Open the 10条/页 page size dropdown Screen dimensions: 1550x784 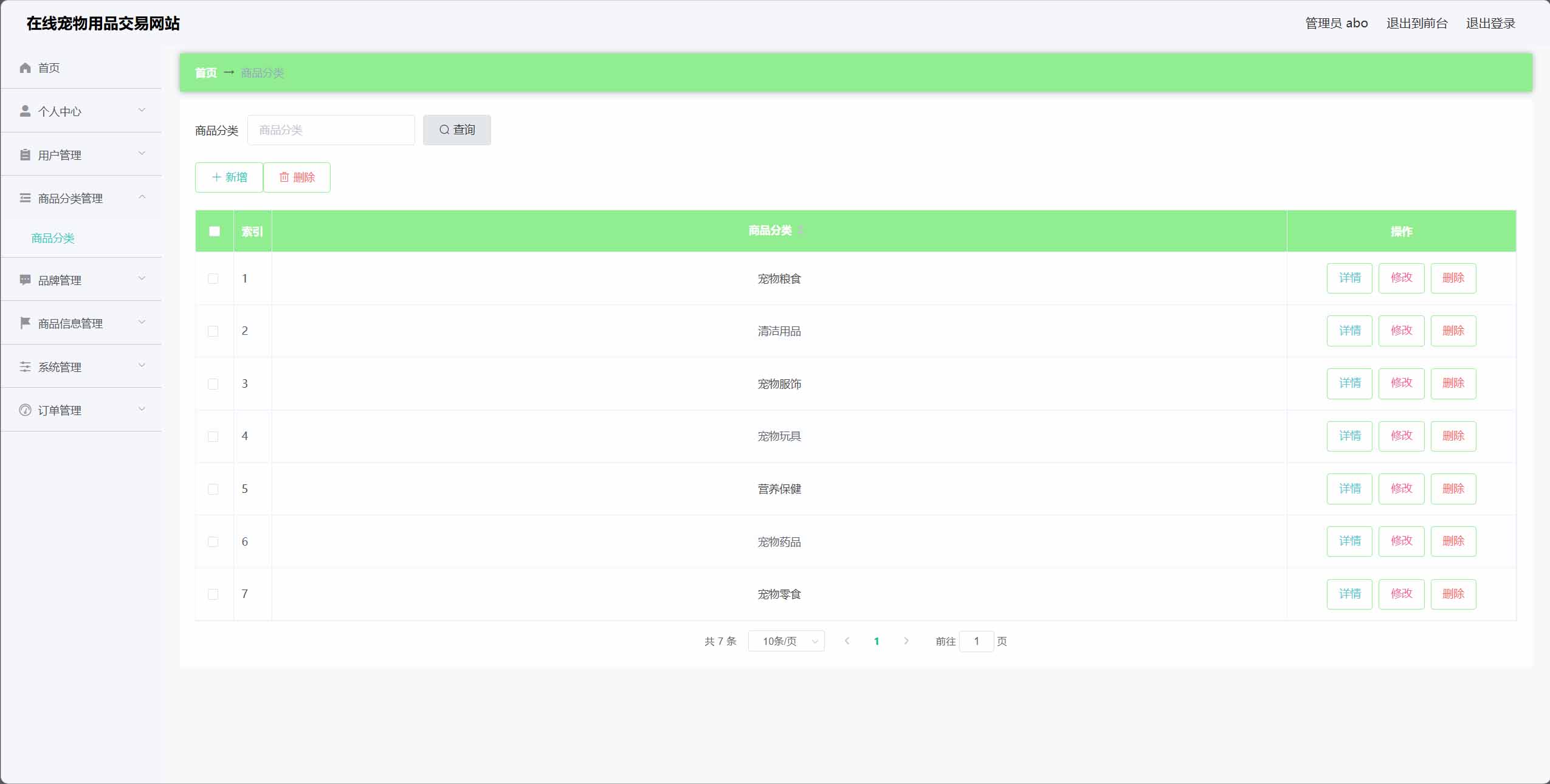click(786, 641)
